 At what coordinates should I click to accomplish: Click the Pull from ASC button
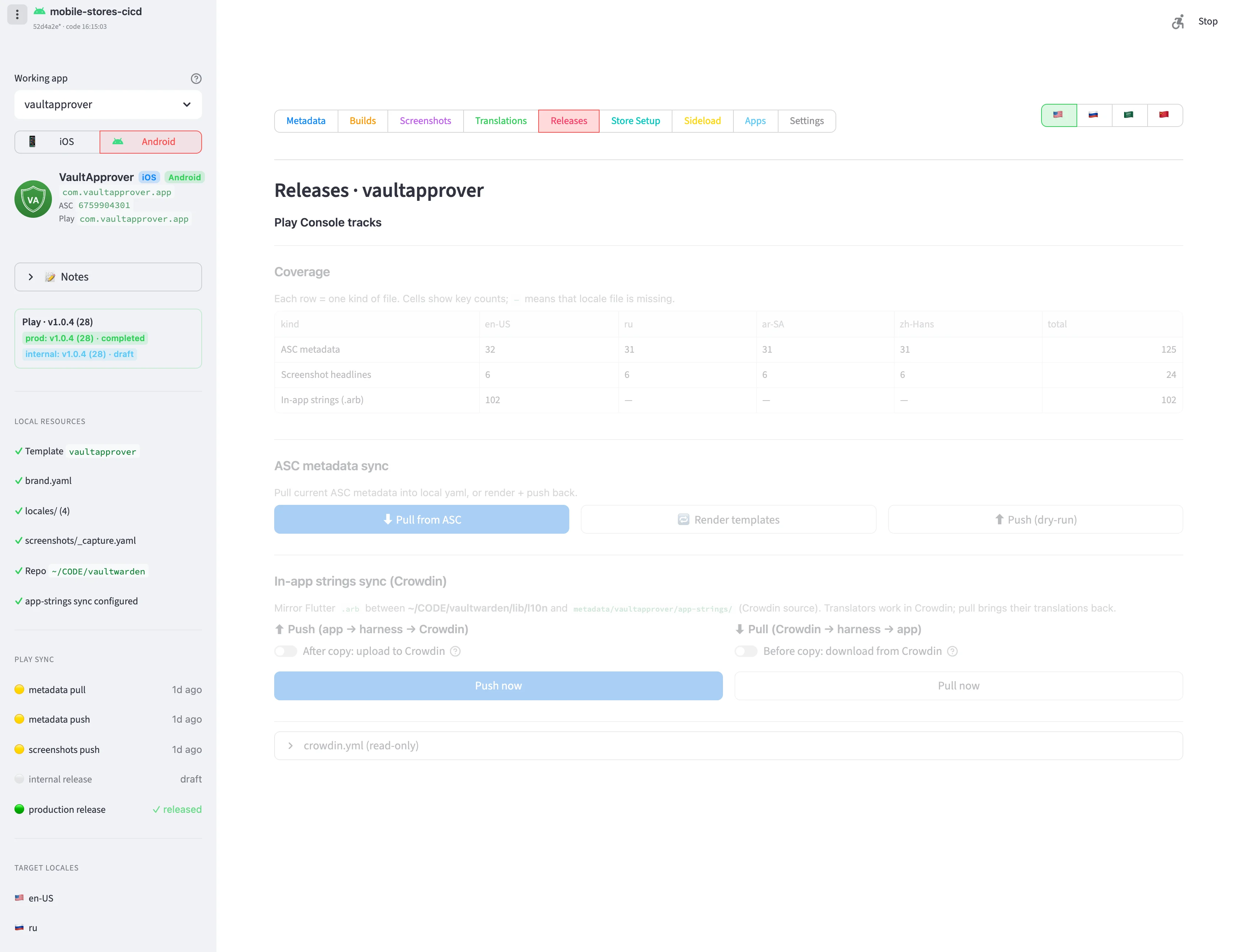click(422, 519)
